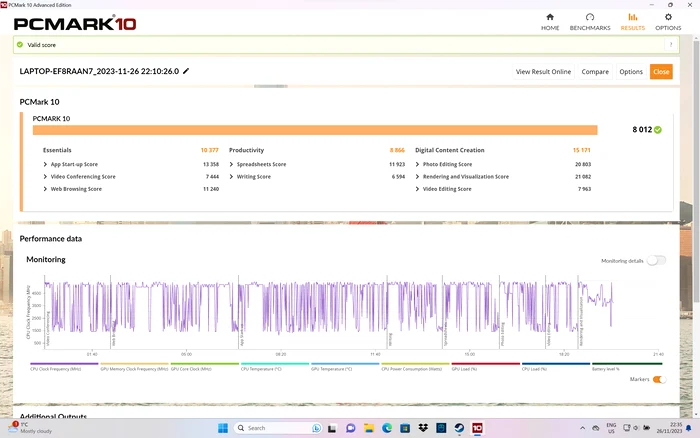Toggle Battery level legend
This screenshot has height=438, width=700.
click(626, 367)
